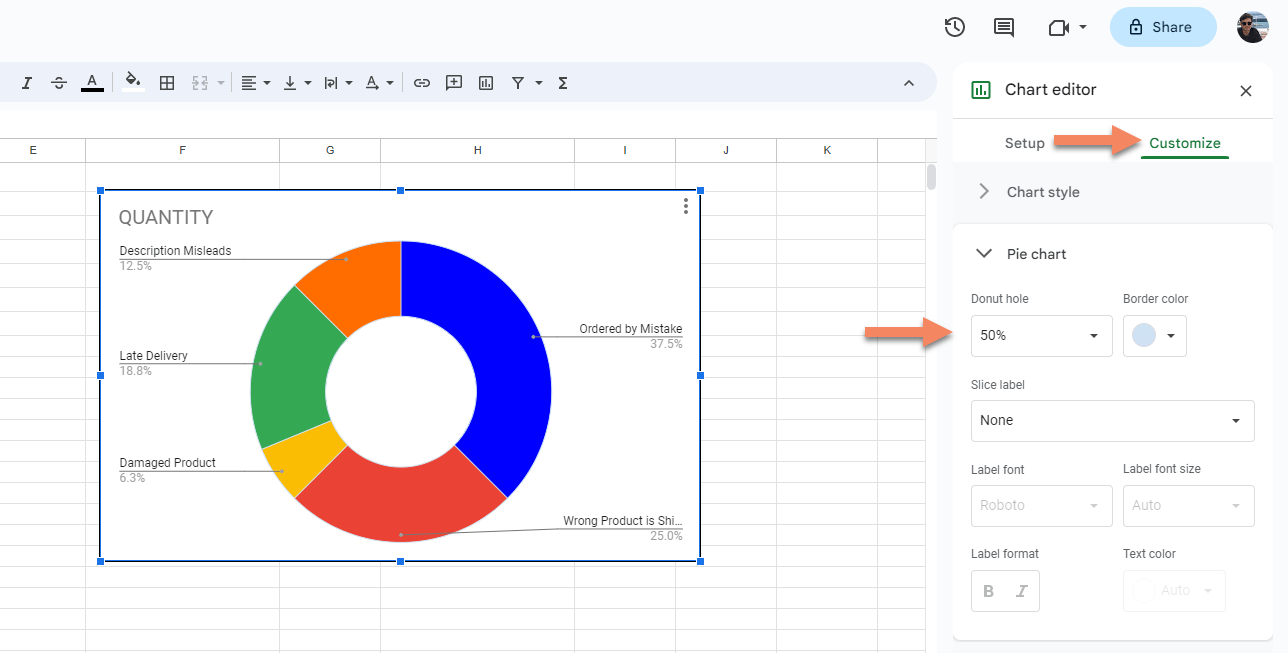The height and width of the screenshot is (653, 1288).
Task: Open the Text color tool
Action: click(91, 83)
